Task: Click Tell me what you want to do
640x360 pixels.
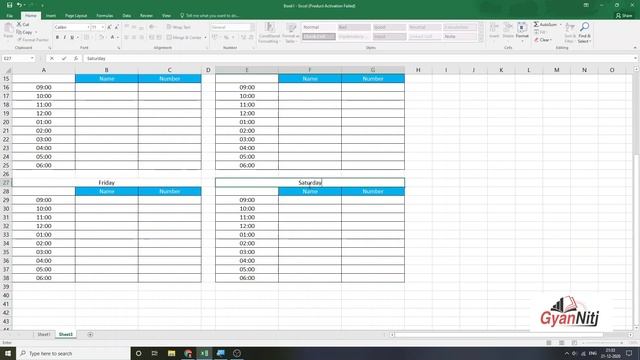Action: pyautogui.click(x=209, y=16)
